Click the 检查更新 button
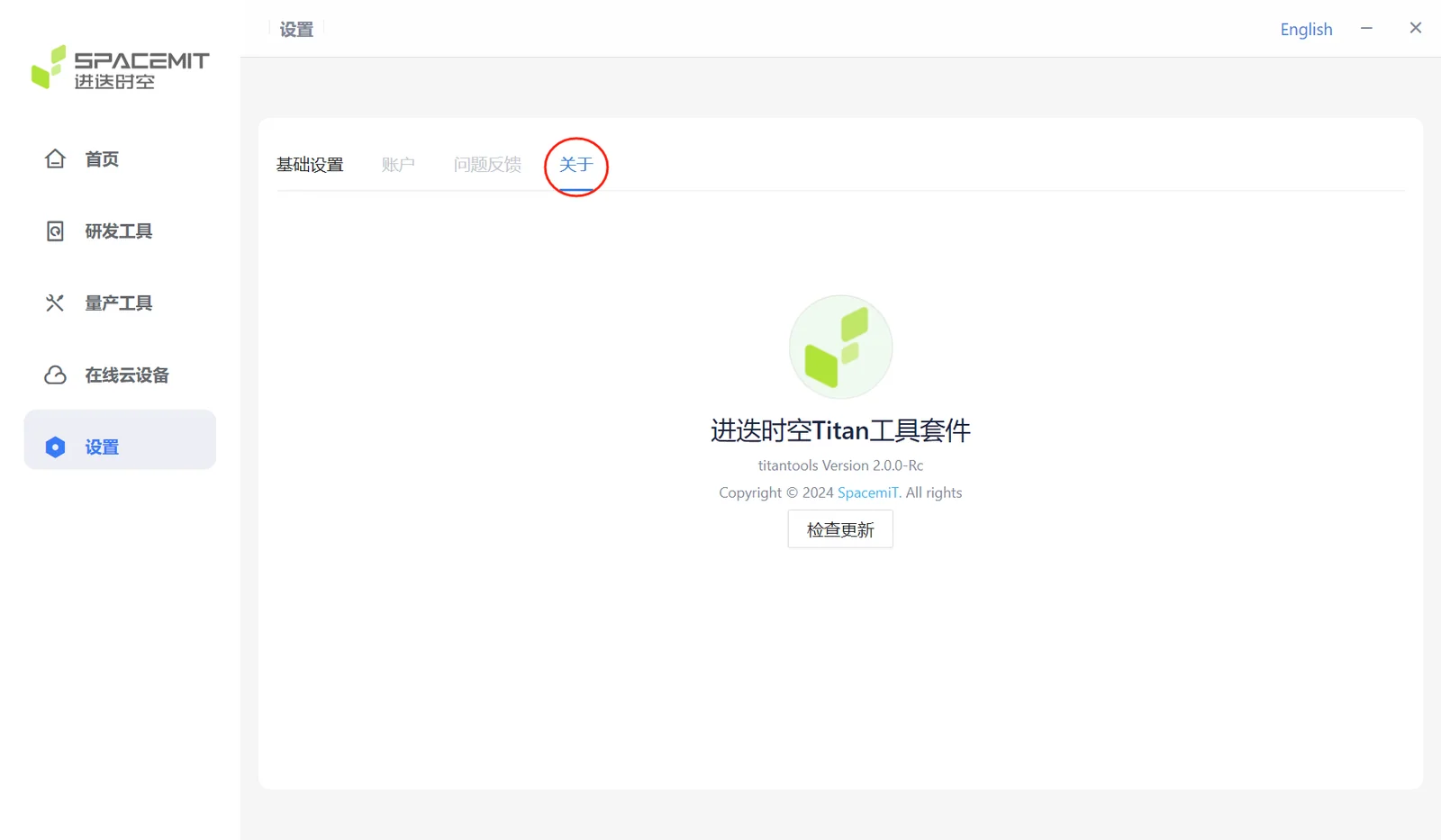 (x=840, y=529)
